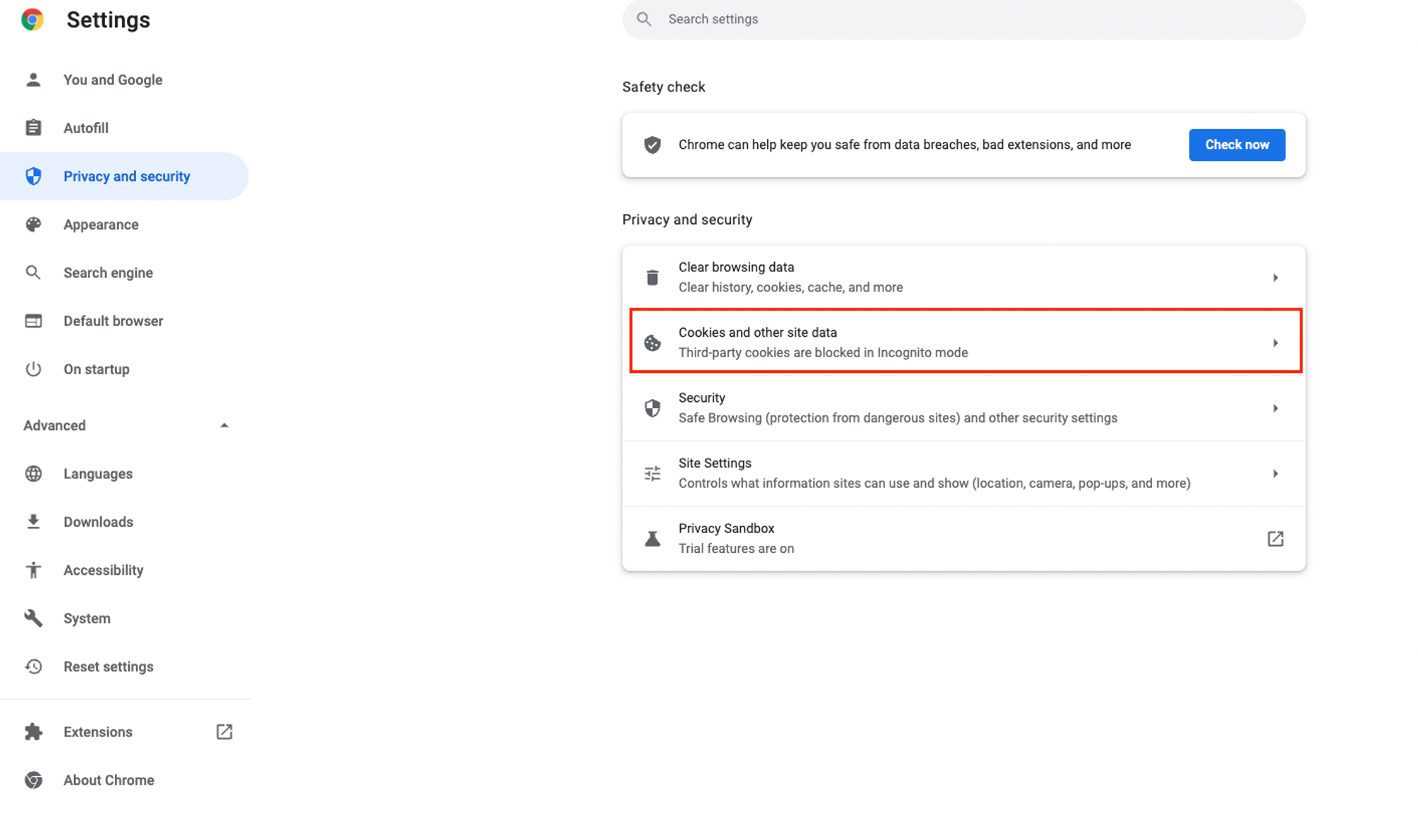Open Appearance settings page

[124, 224]
